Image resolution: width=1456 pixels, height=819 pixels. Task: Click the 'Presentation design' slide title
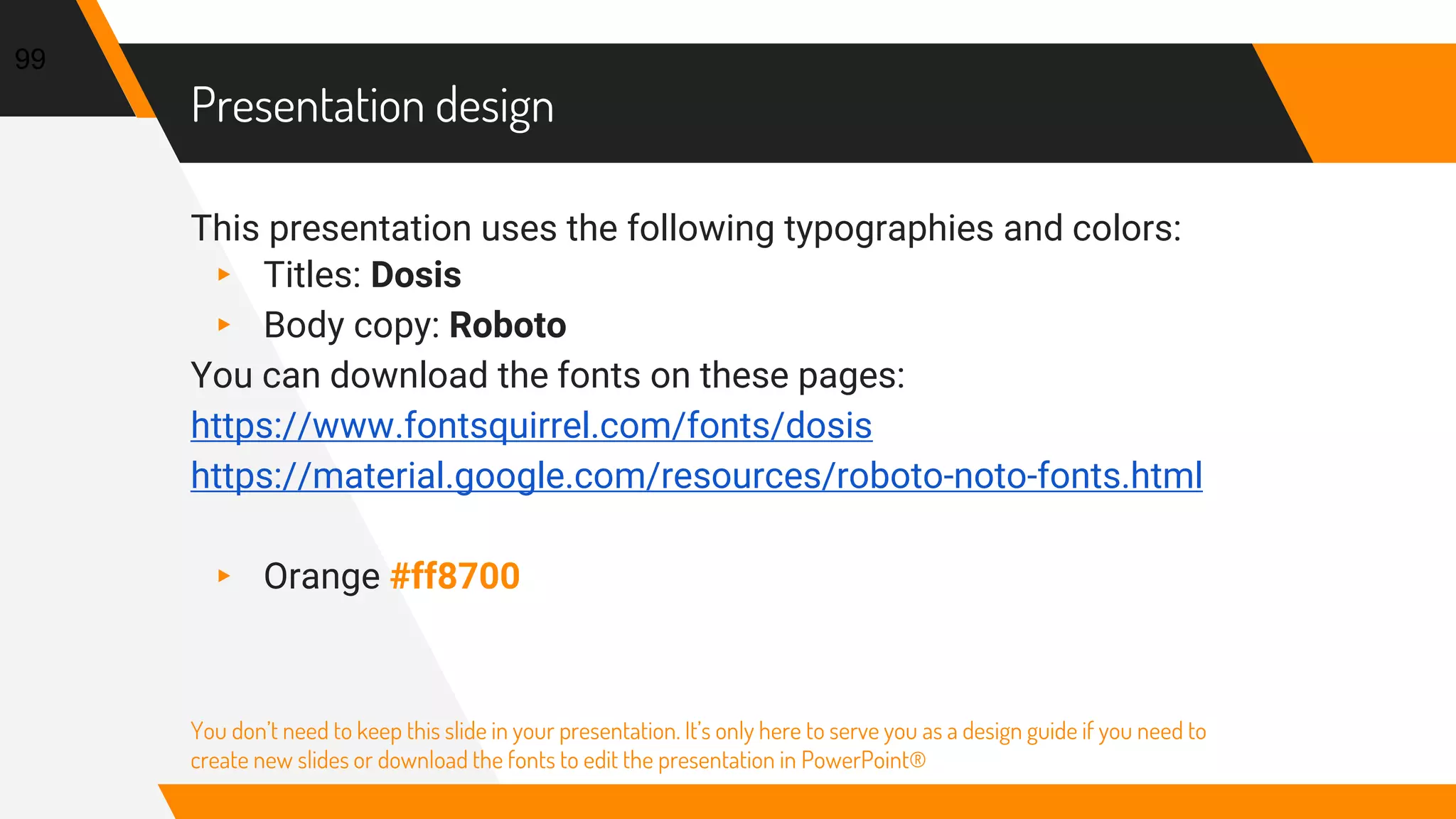[373, 106]
